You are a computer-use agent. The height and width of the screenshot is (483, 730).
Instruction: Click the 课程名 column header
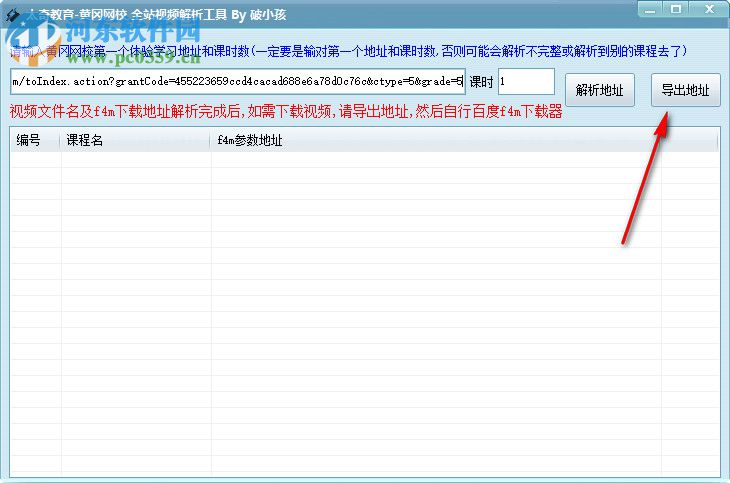tap(135, 140)
